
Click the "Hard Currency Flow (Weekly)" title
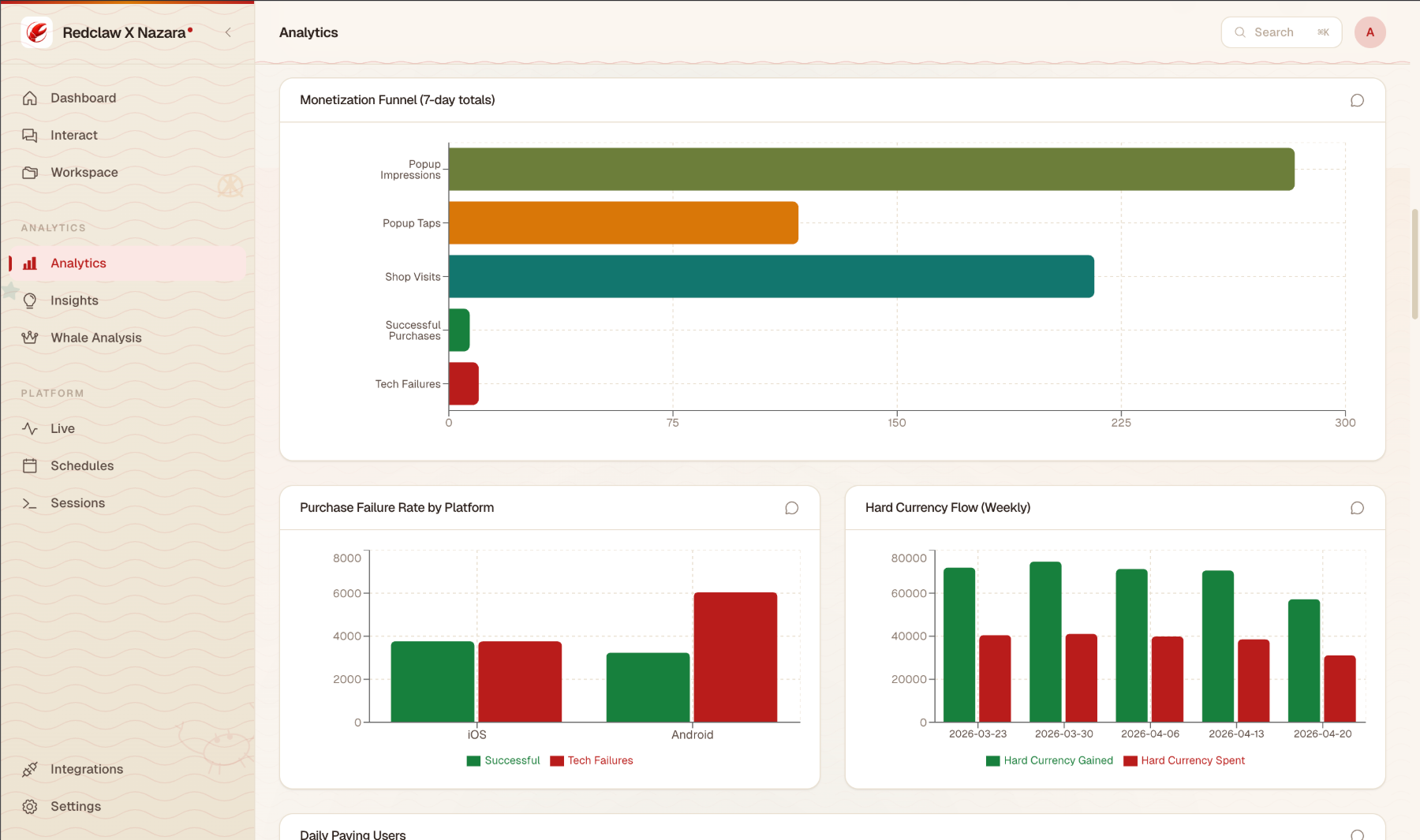coord(947,508)
